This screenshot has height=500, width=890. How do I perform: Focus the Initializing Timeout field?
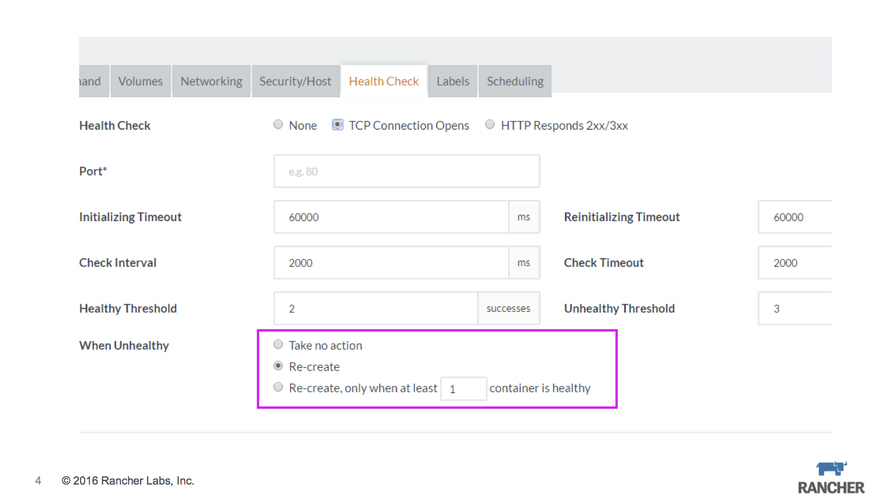pos(391,217)
